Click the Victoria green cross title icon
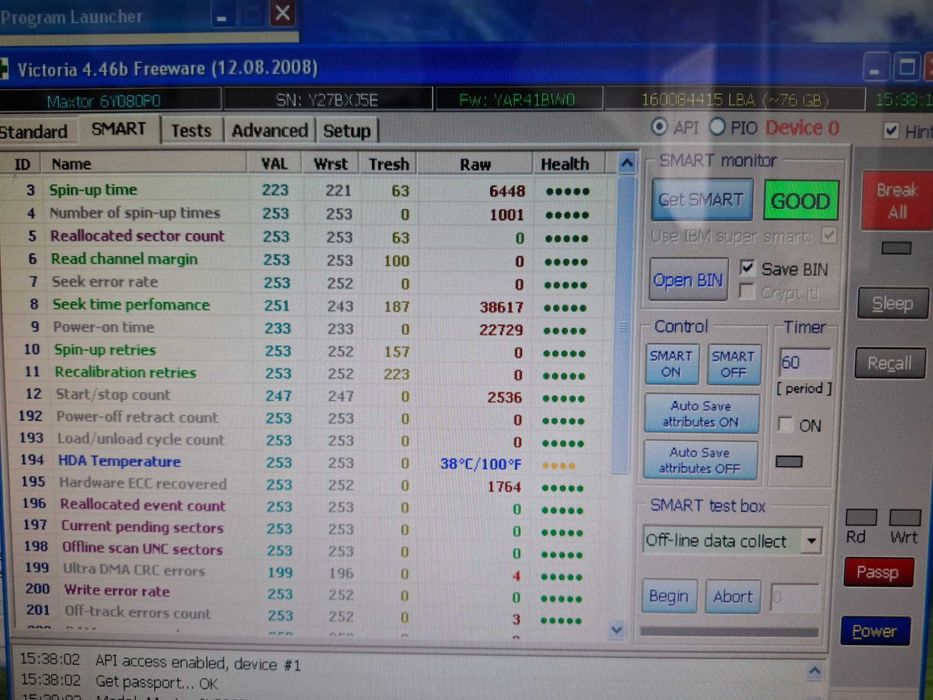This screenshot has width=933, height=700. click(3, 68)
